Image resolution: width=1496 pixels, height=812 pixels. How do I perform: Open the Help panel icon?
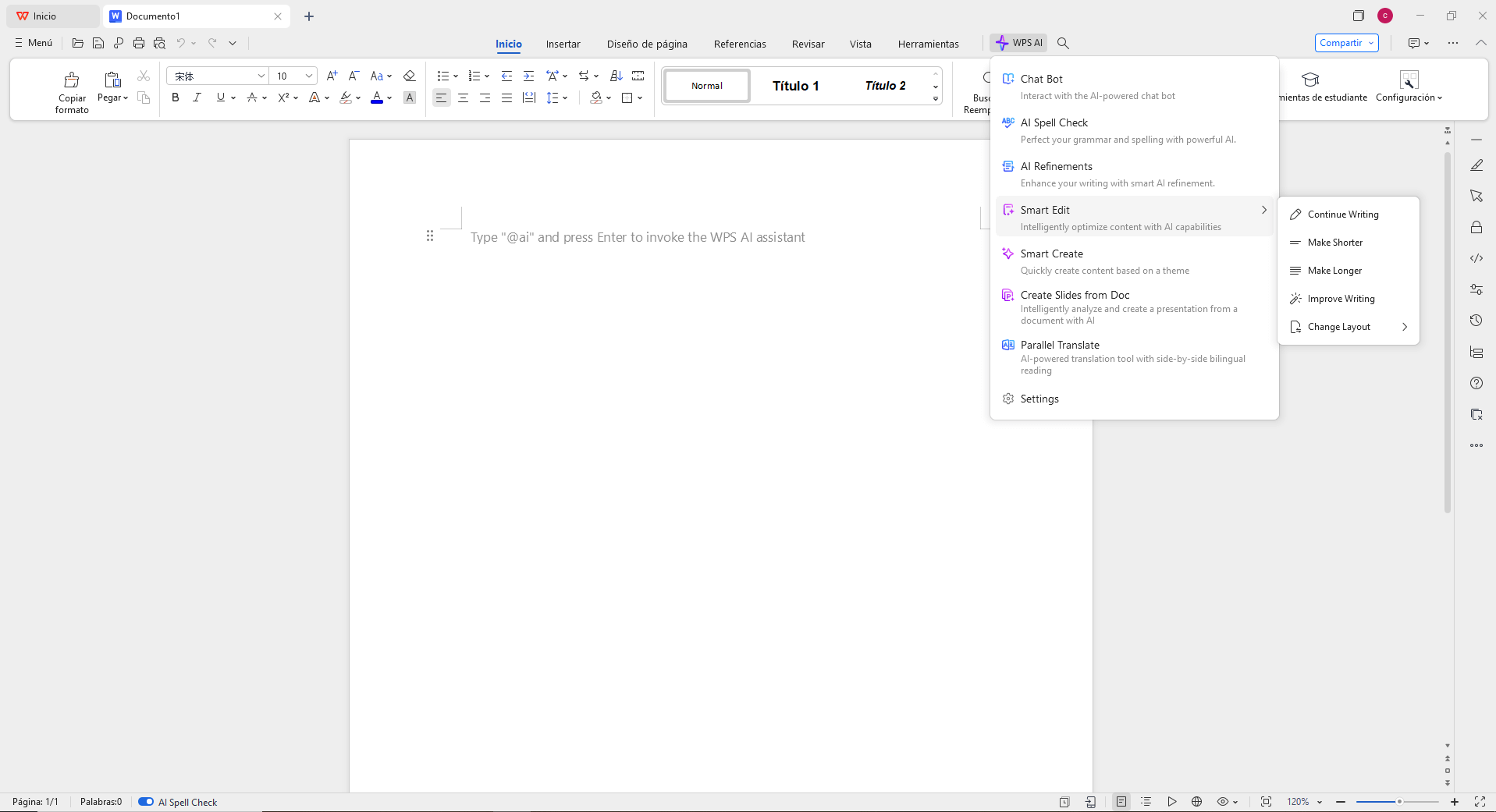[1476, 383]
